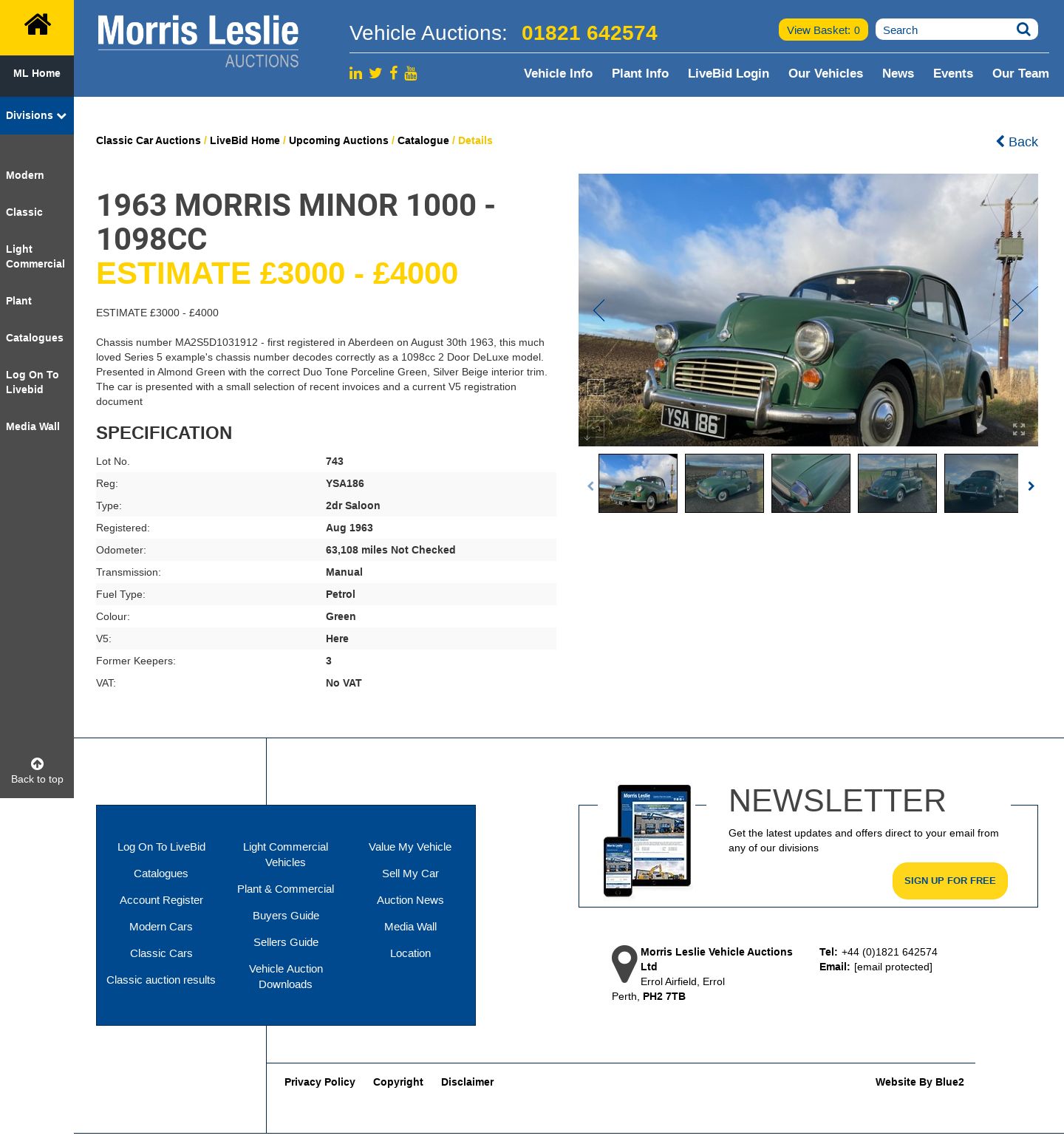The height and width of the screenshot is (1144, 1064).
Task: Click Sign Up For Free newsletter button
Action: point(949,880)
